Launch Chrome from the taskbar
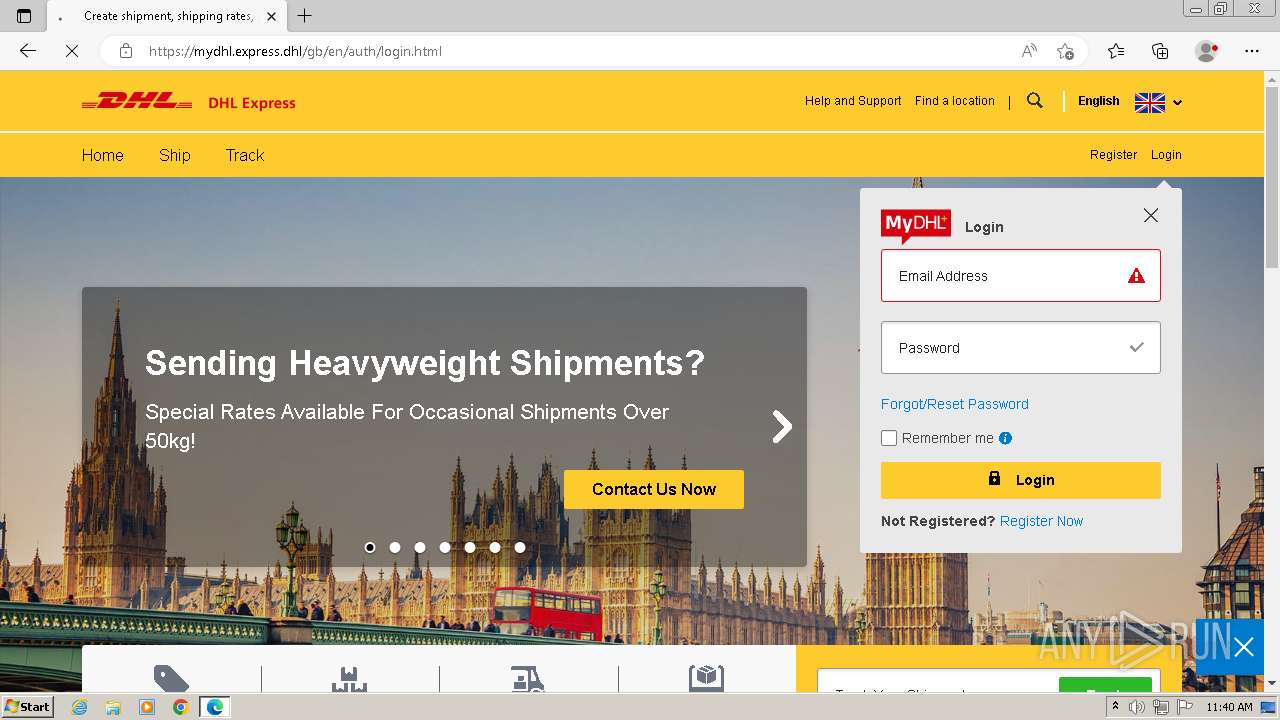This screenshot has width=1280, height=720. click(x=181, y=707)
